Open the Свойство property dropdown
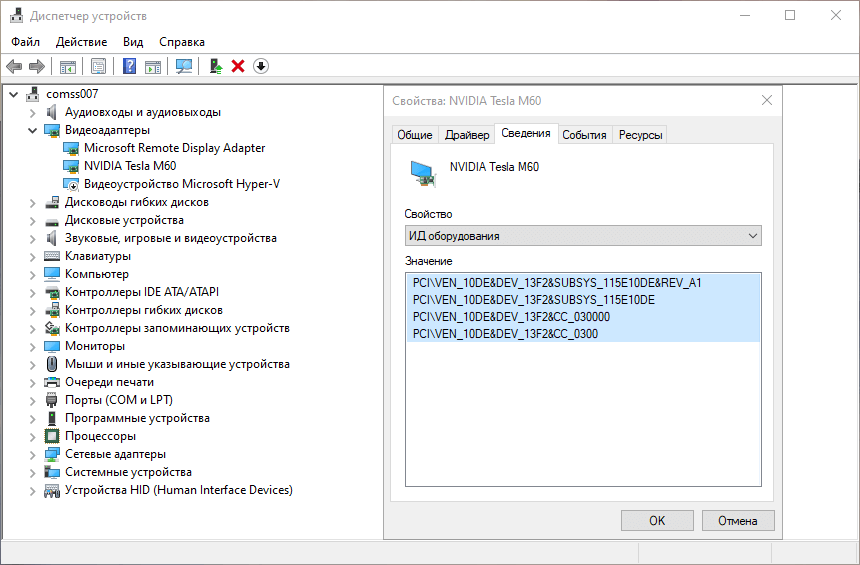The image size is (860, 565). pyautogui.click(x=583, y=236)
